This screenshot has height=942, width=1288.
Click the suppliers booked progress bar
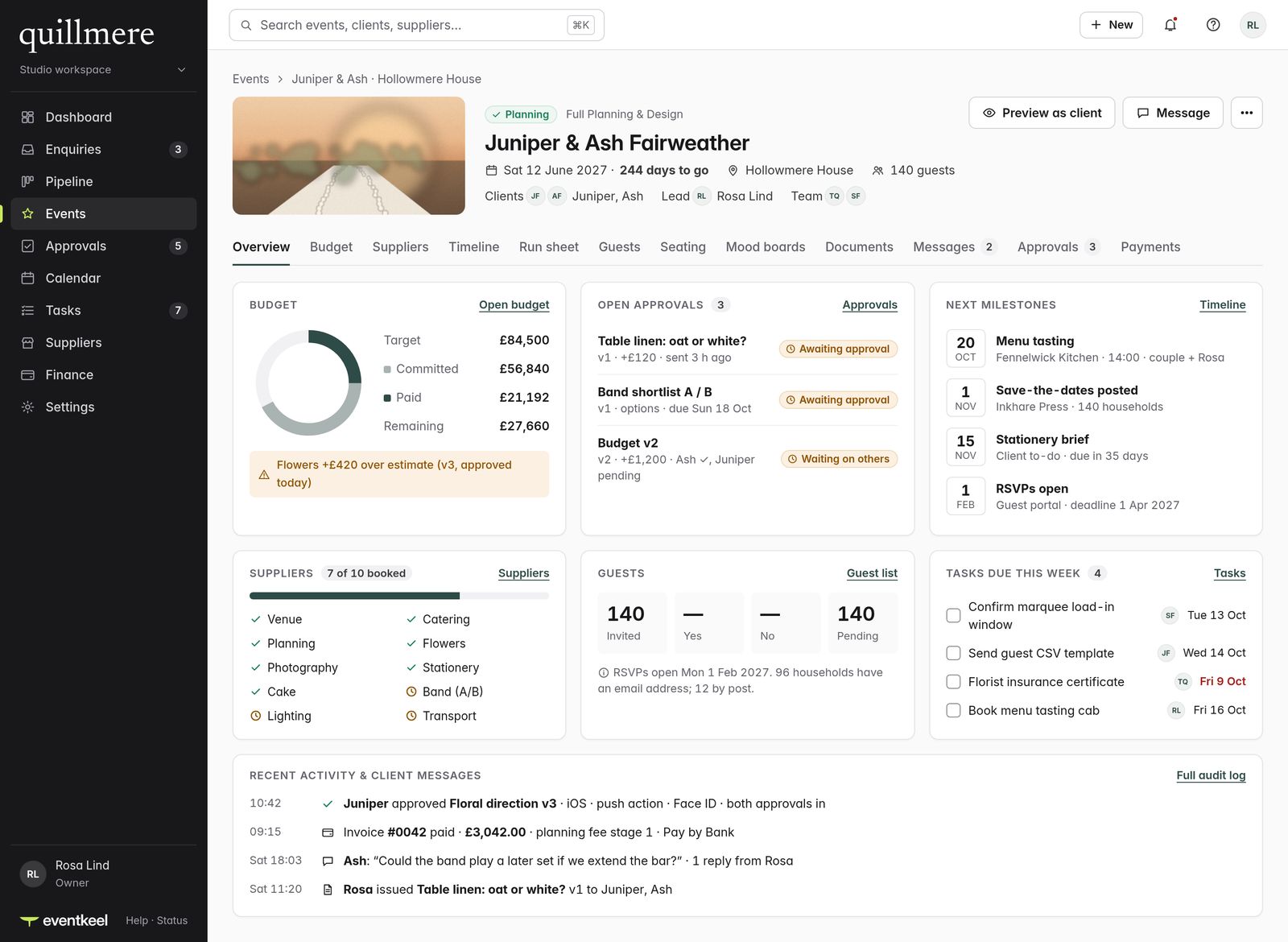point(399,596)
